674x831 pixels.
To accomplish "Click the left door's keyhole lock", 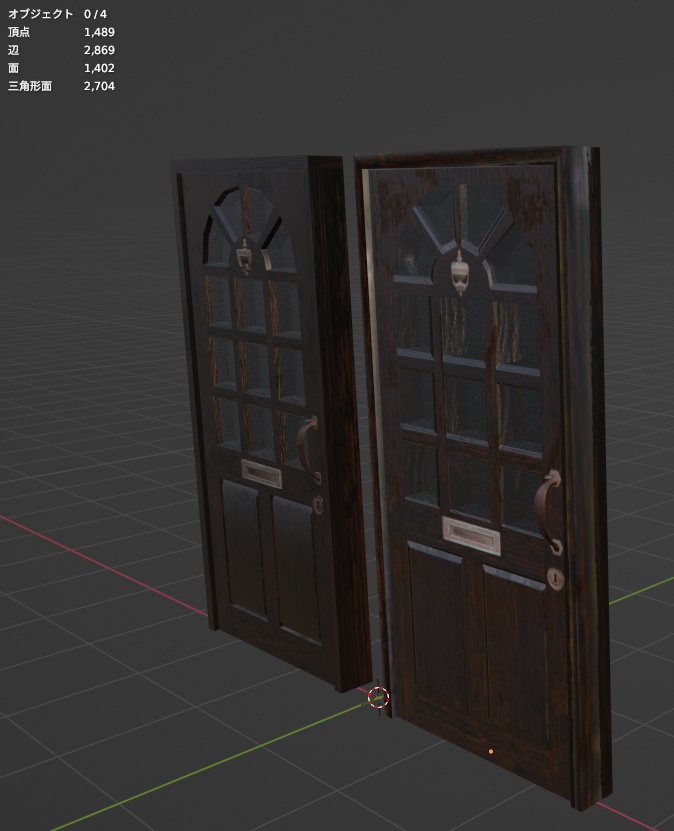I will (317, 505).
